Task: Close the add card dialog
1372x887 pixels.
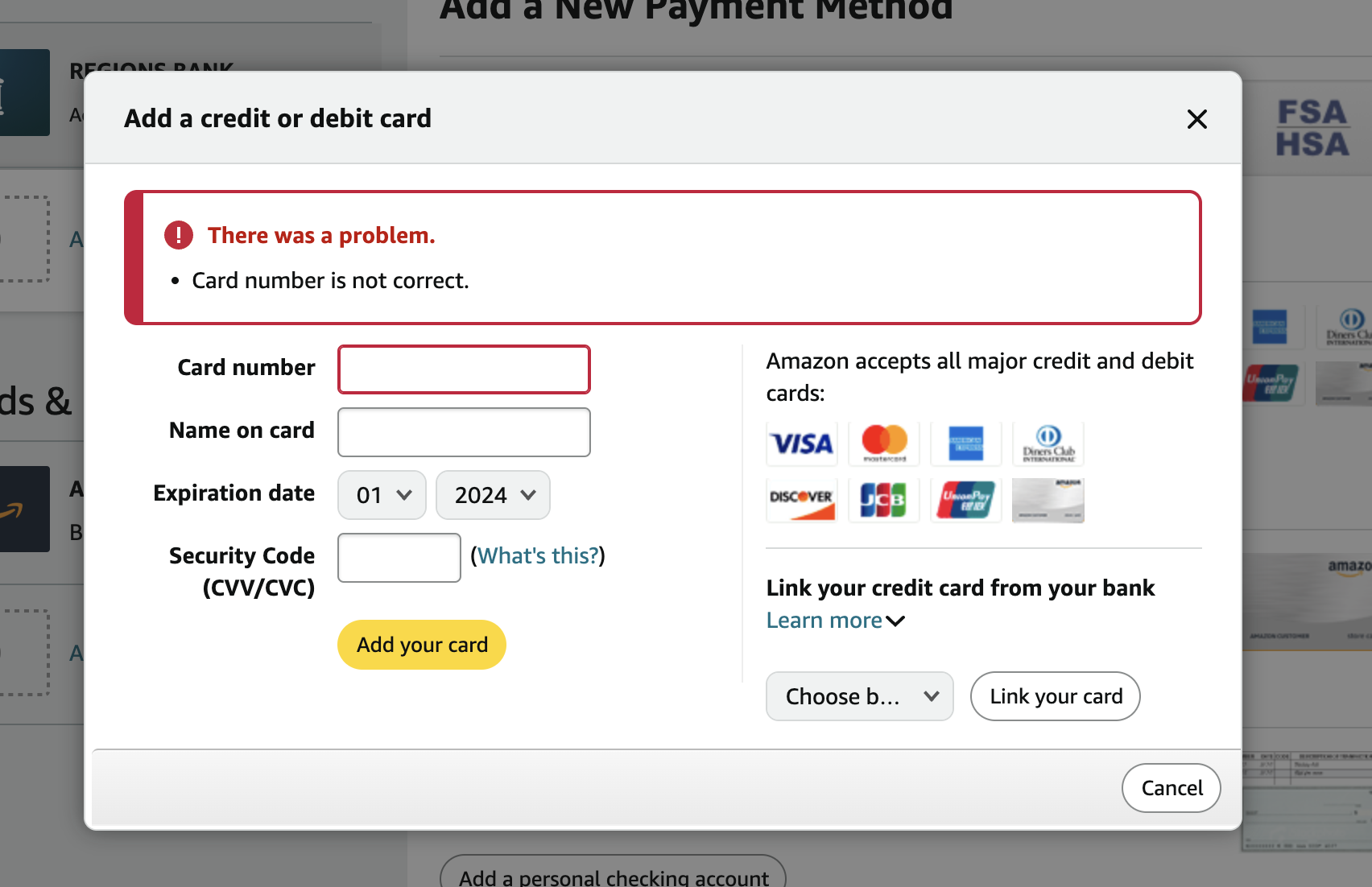Action: click(x=1196, y=119)
